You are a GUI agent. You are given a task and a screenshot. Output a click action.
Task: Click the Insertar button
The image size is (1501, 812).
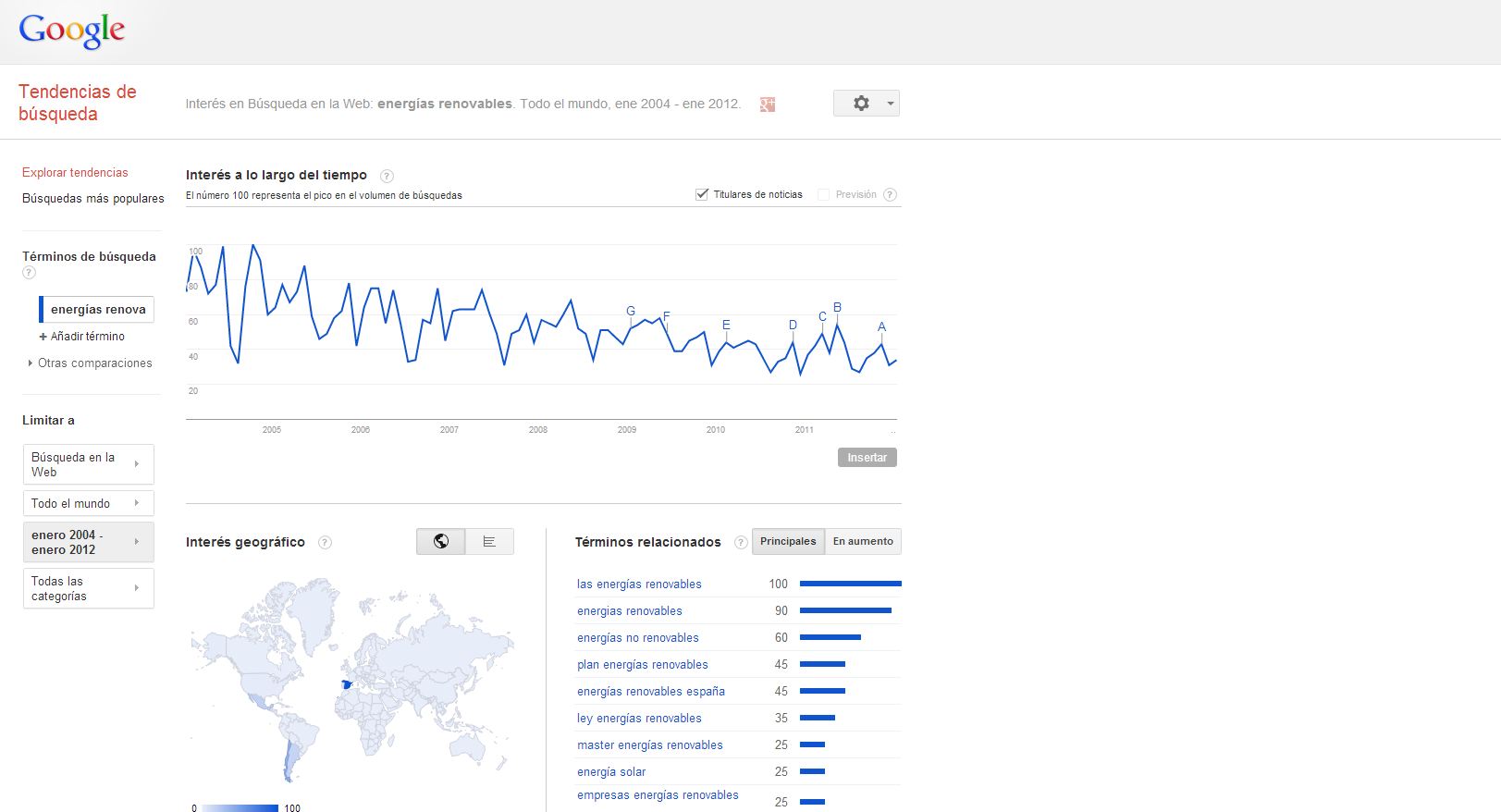click(867, 458)
